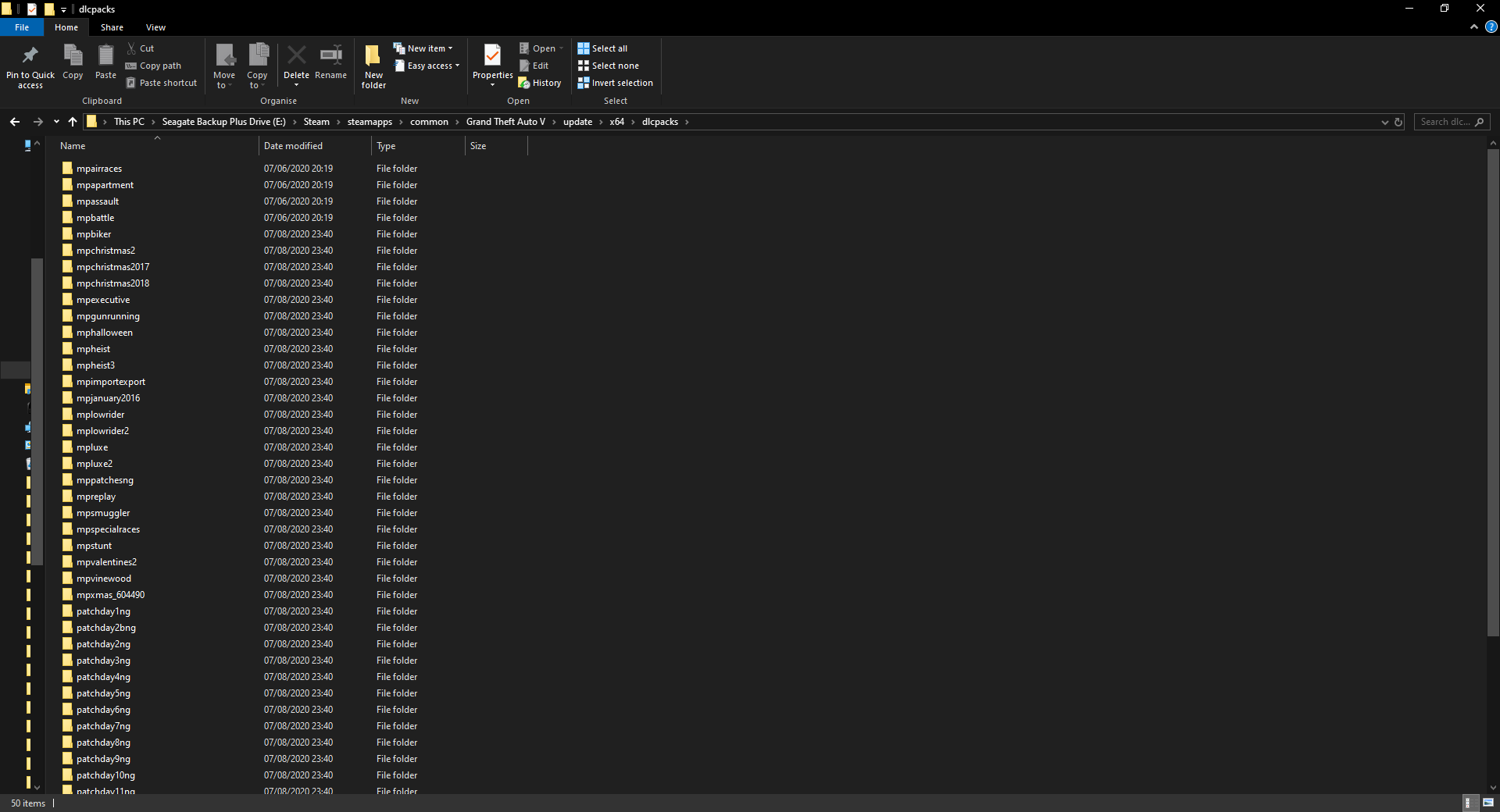Screen dimensions: 1500x812
Task: Switch to large icons view layout
Action: point(1488,803)
